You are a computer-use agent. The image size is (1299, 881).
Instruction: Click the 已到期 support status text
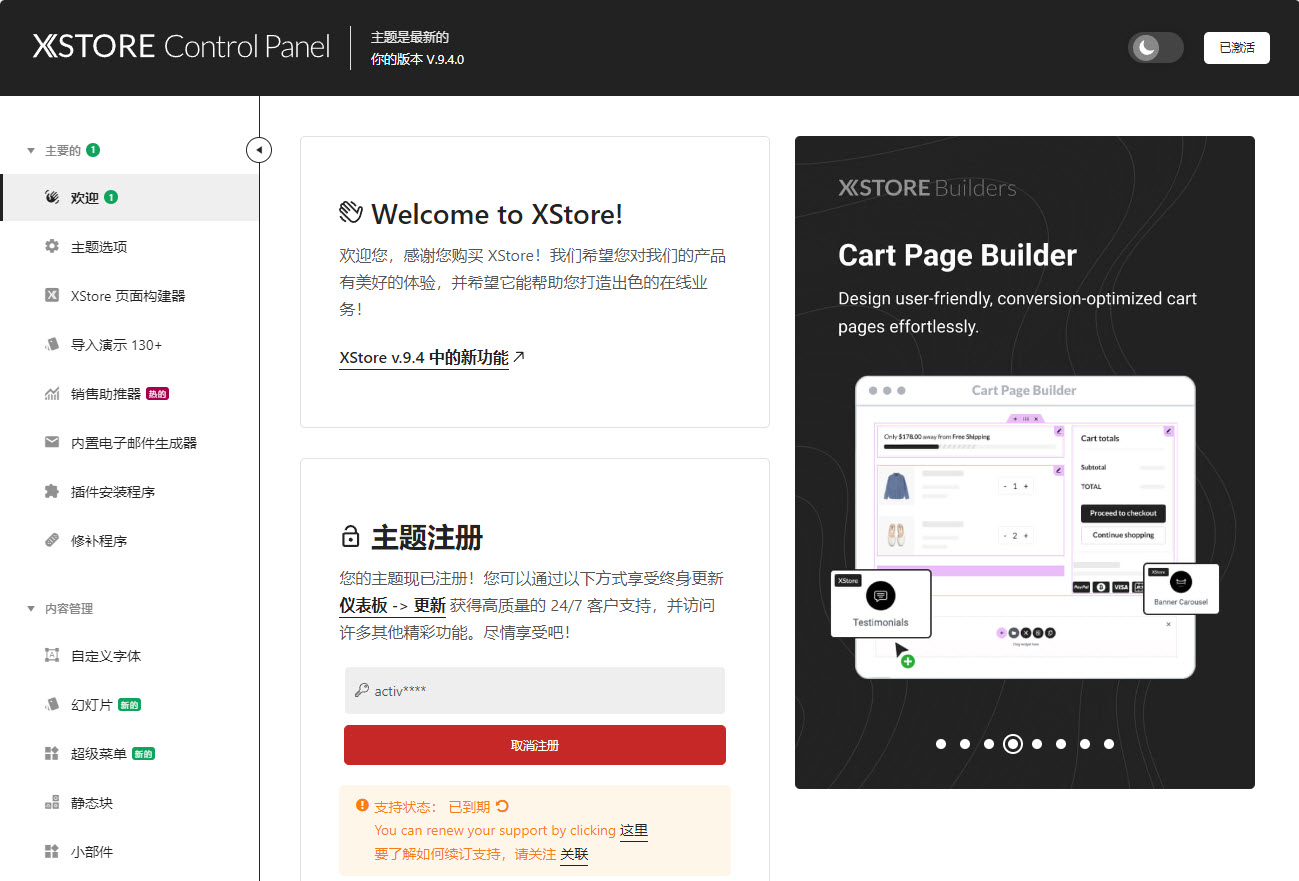pos(469,806)
